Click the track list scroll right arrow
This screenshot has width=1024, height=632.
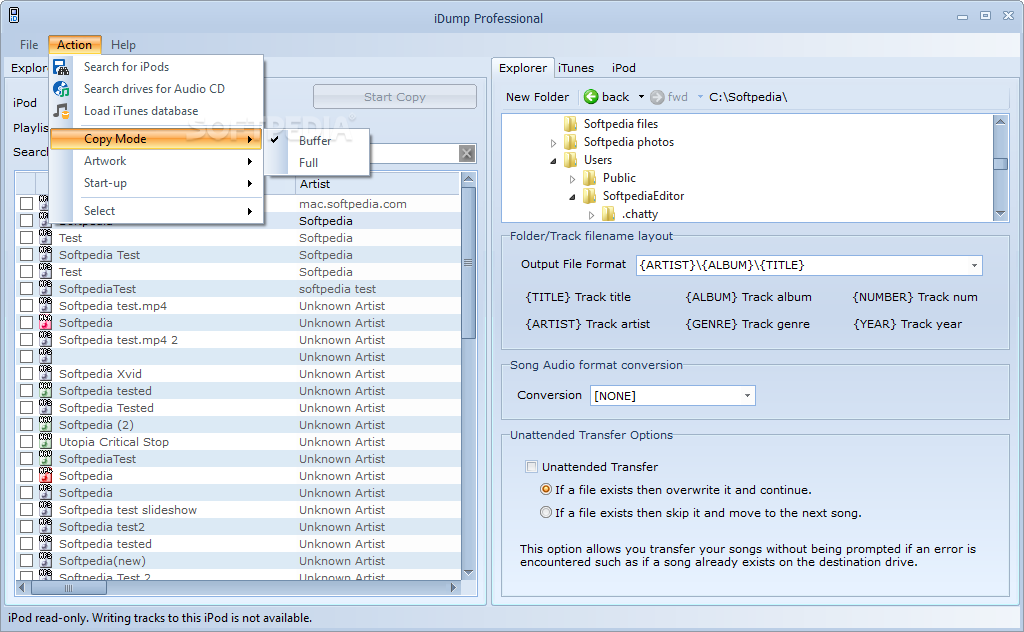coord(453,588)
